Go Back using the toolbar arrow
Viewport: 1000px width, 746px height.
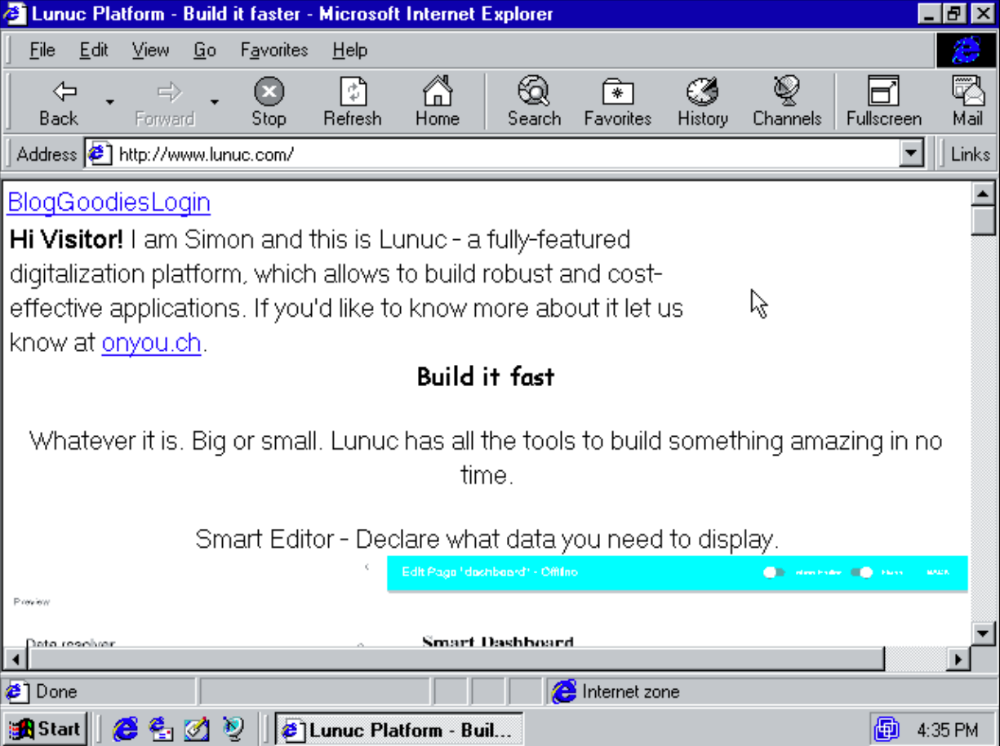point(59,102)
